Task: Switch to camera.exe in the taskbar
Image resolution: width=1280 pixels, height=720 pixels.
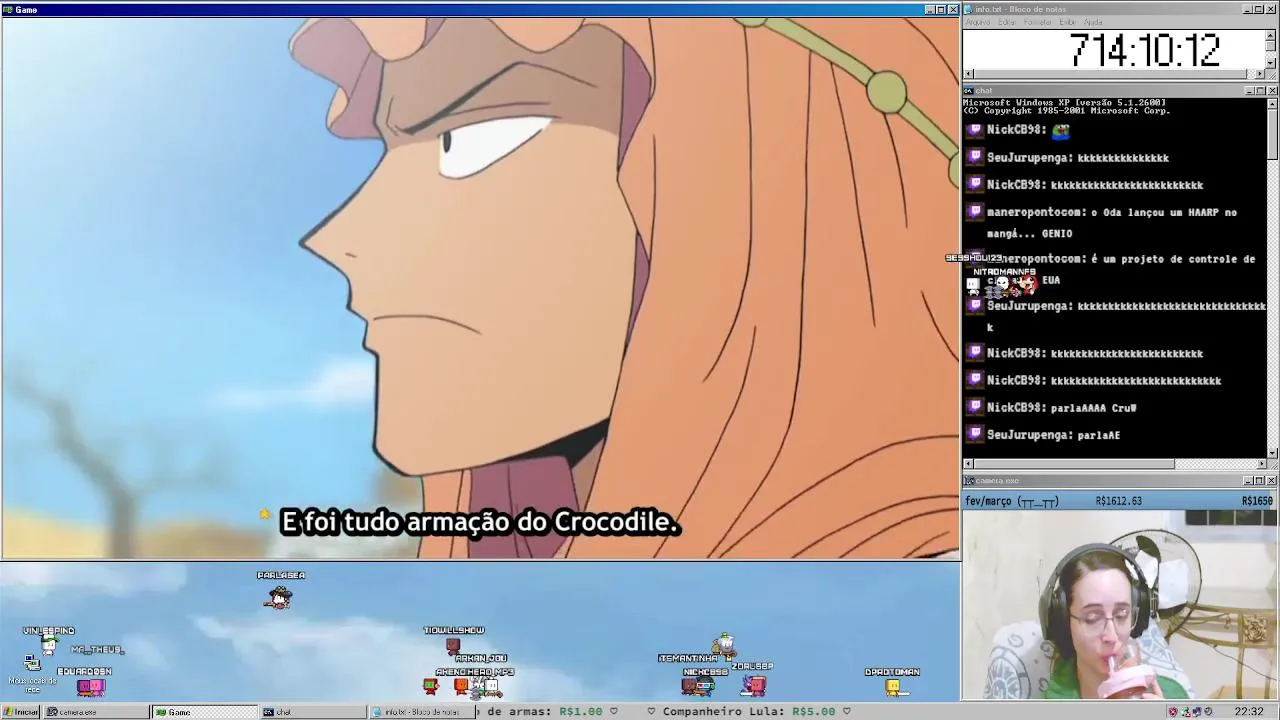Action: pyautogui.click(x=95, y=712)
